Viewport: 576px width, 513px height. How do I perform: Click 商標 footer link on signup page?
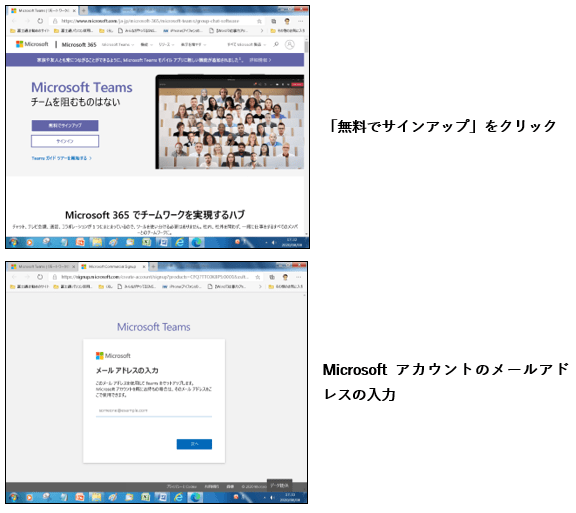click(x=230, y=487)
